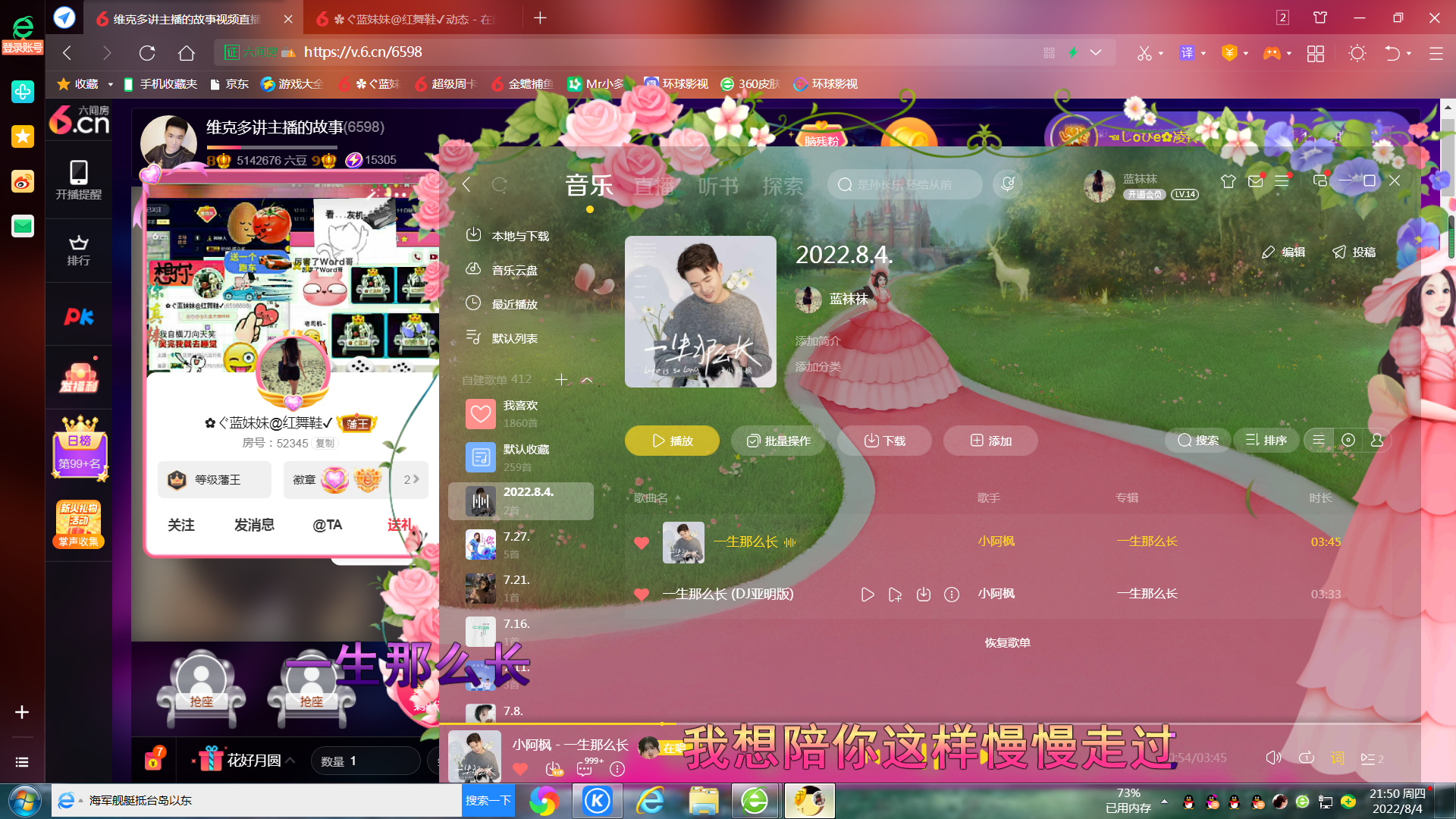
Task: Open the translate tool in browser toolbar
Action: pyautogui.click(x=1187, y=53)
